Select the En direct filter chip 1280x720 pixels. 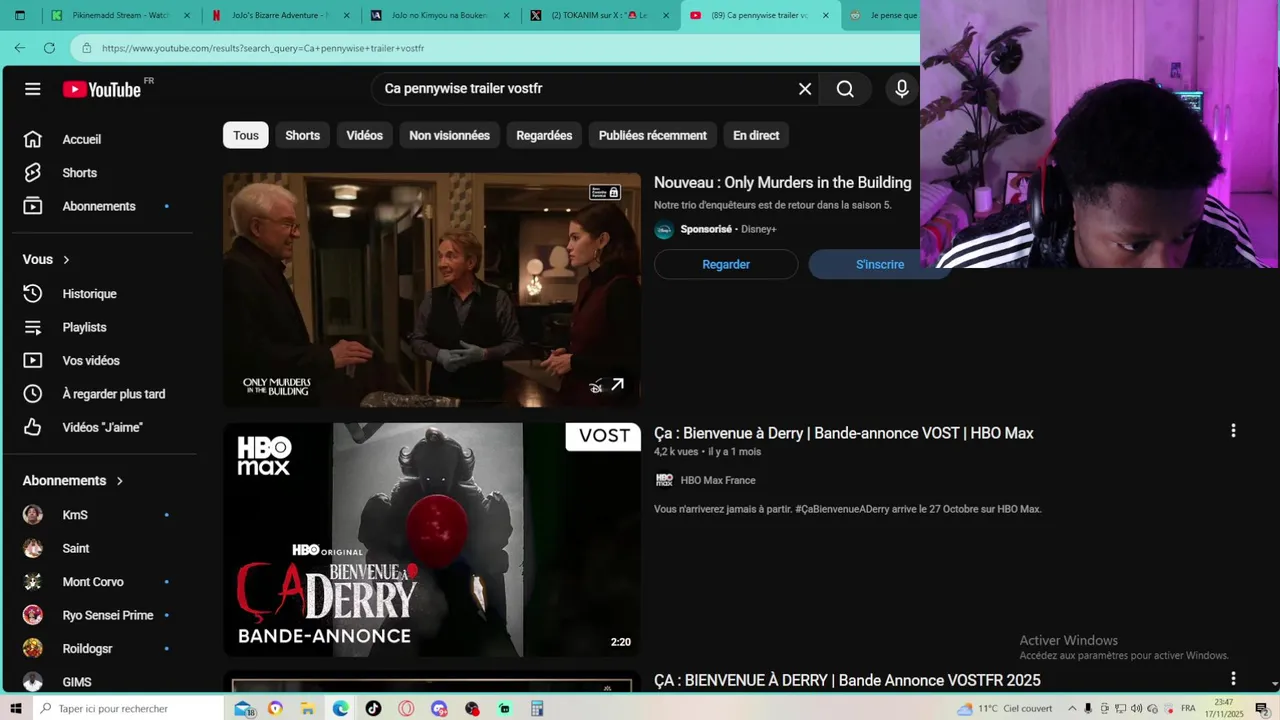(756, 135)
